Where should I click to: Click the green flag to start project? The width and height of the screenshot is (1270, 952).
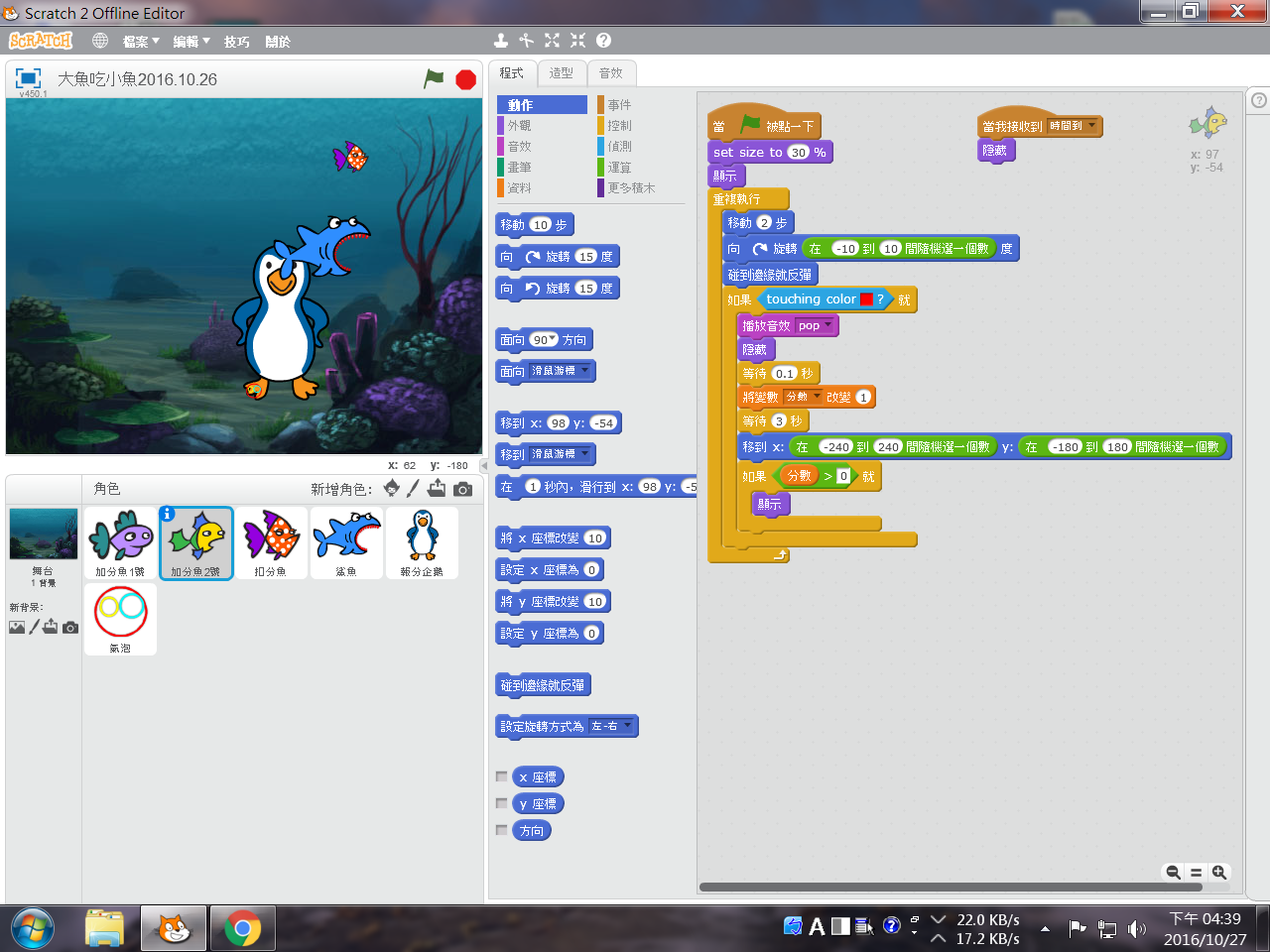point(434,78)
